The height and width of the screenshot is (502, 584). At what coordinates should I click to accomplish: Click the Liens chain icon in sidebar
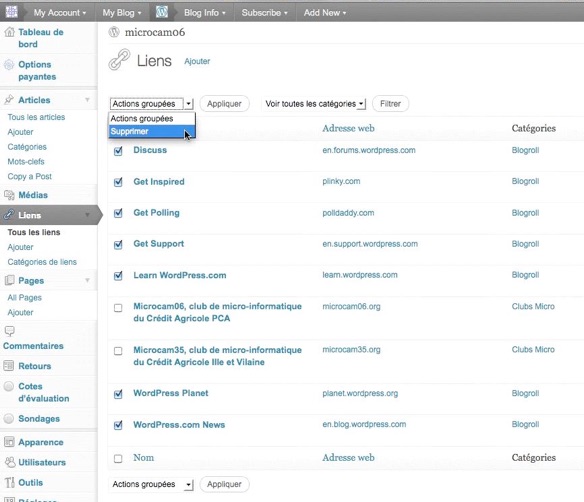point(9,215)
